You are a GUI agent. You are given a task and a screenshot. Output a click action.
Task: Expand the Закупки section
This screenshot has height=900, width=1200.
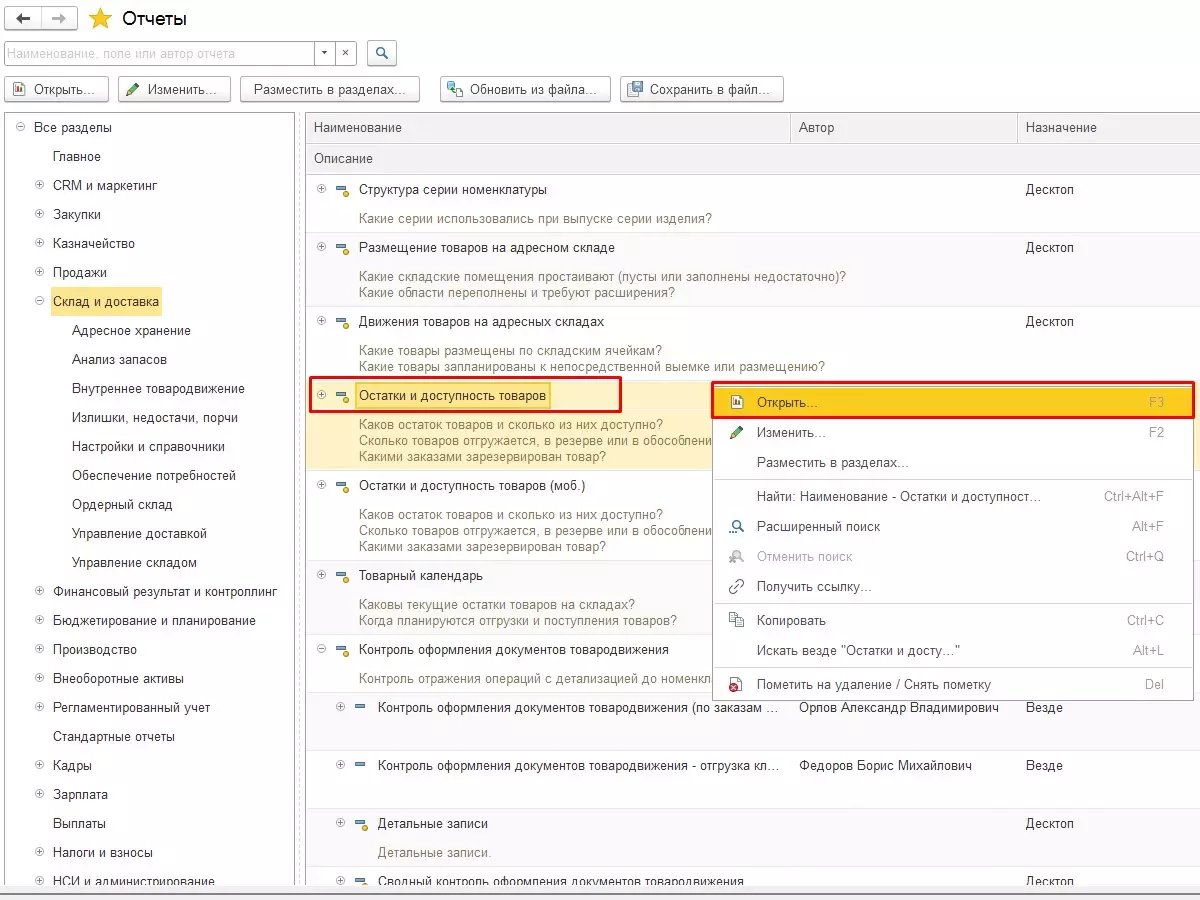point(40,214)
